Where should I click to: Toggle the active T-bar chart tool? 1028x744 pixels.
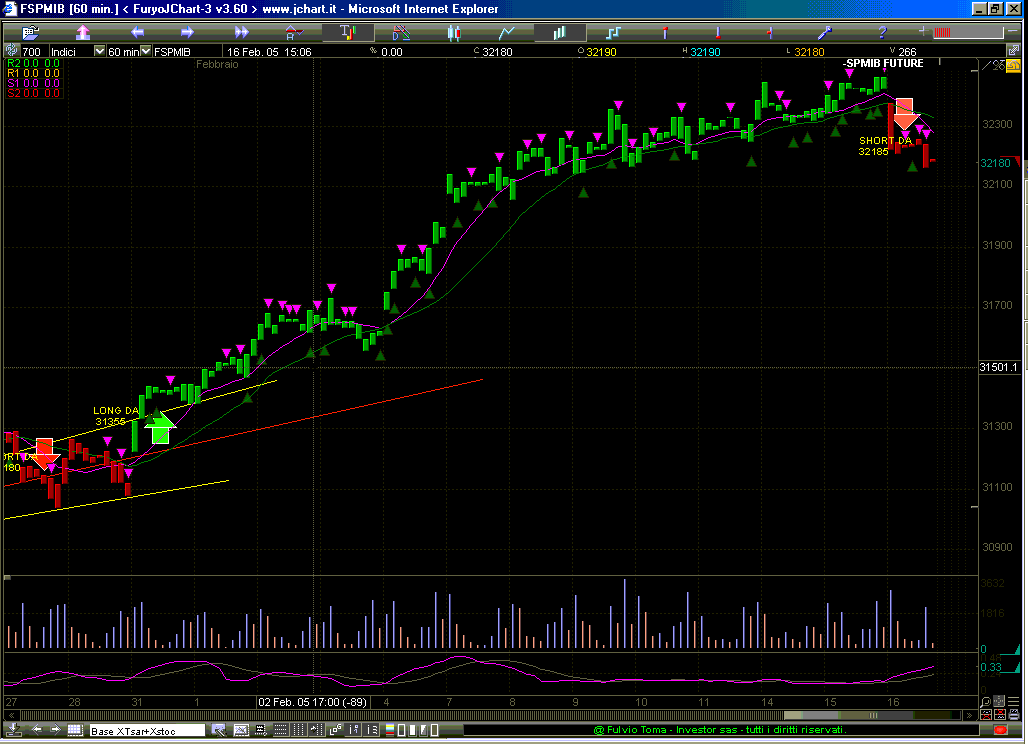click(x=347, y=32)
